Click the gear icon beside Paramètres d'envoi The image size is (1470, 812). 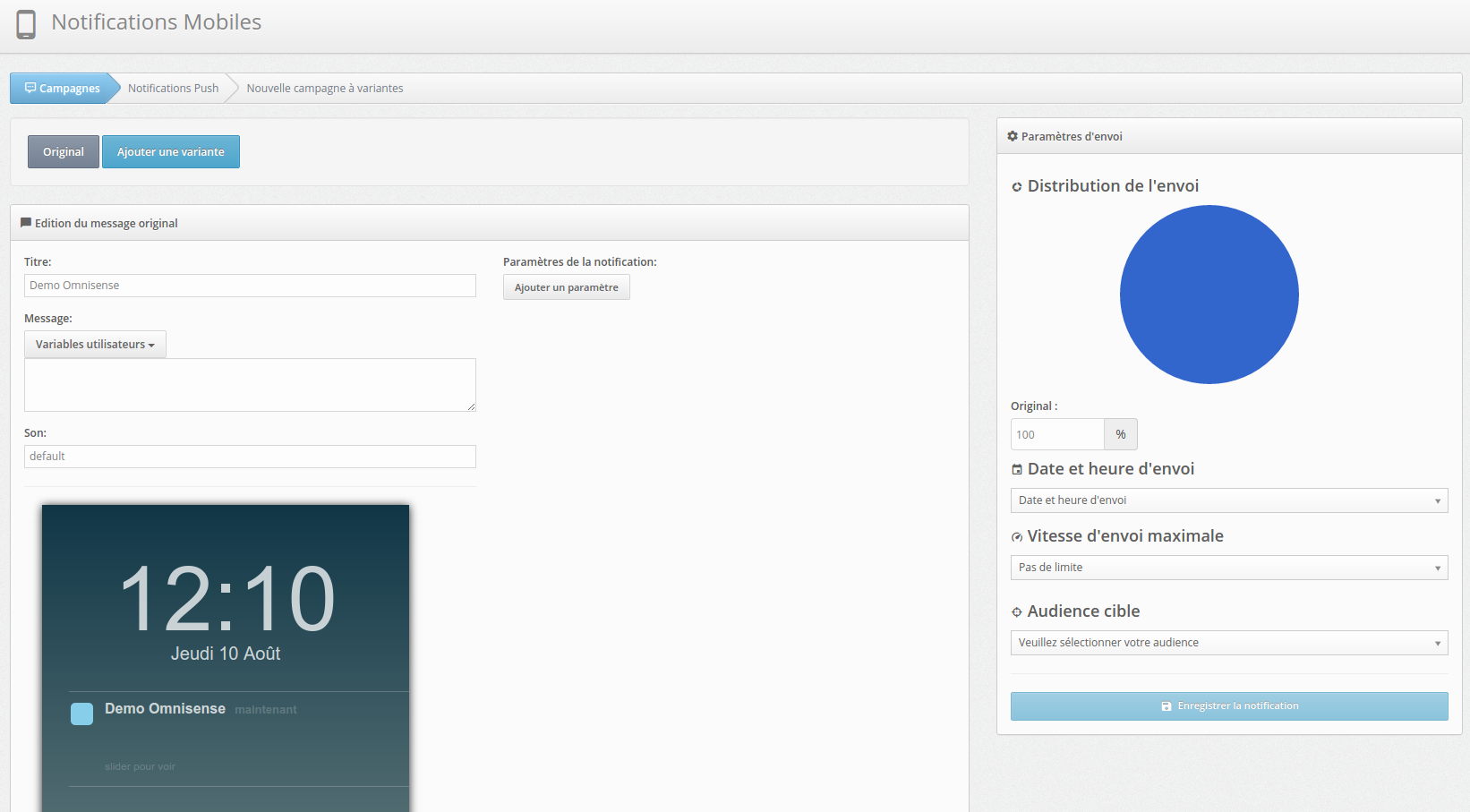pos(1013,136)
